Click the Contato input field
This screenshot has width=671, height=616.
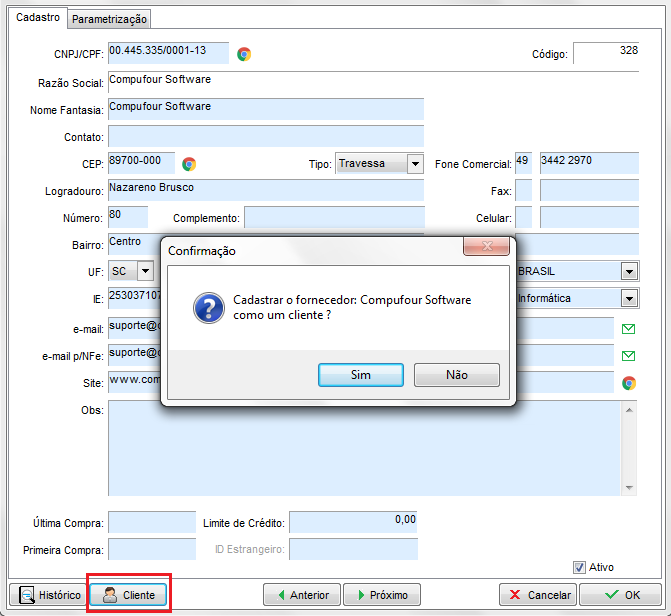pyautogui.click(x=265, y=136)
